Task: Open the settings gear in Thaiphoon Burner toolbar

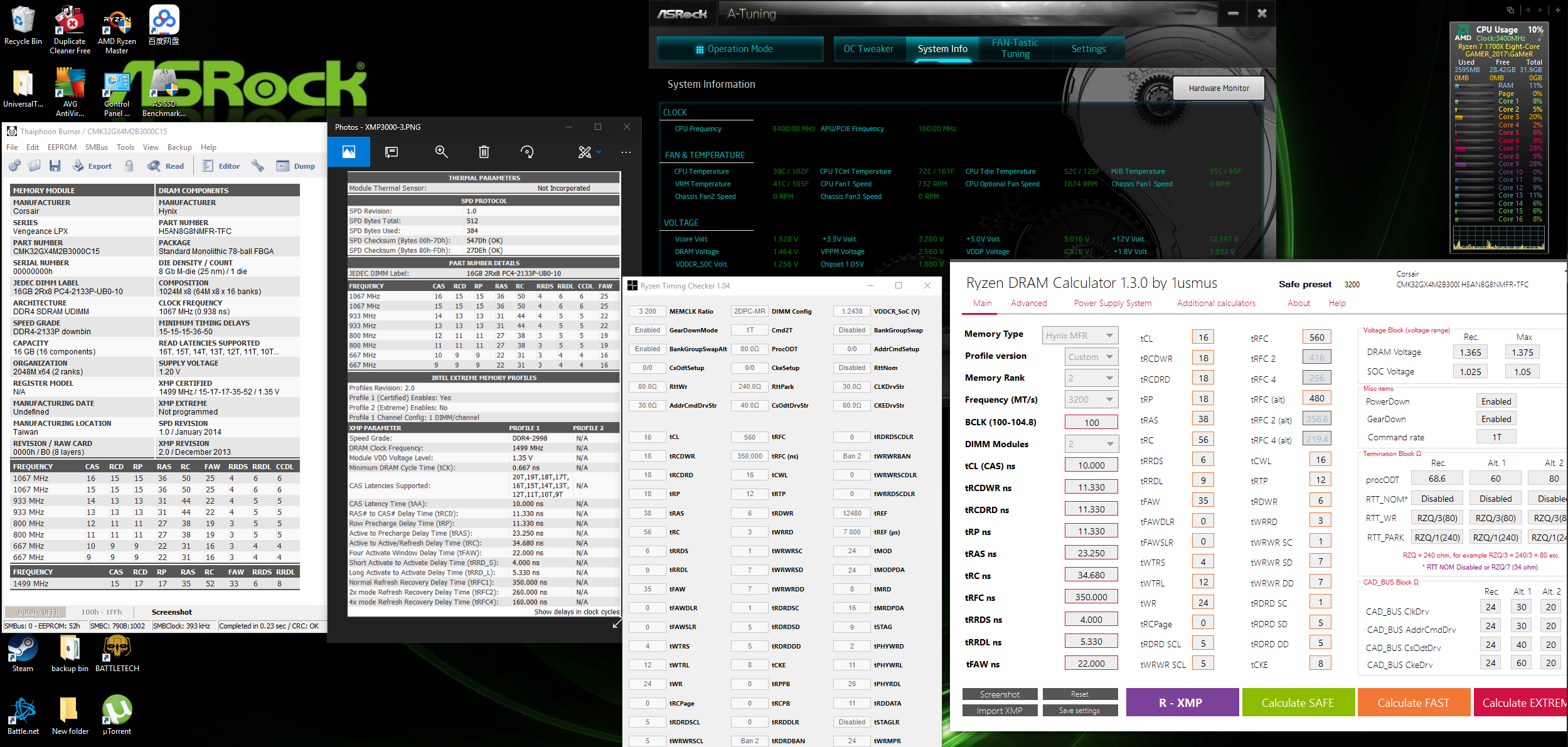Action: [x=14, y=166]
